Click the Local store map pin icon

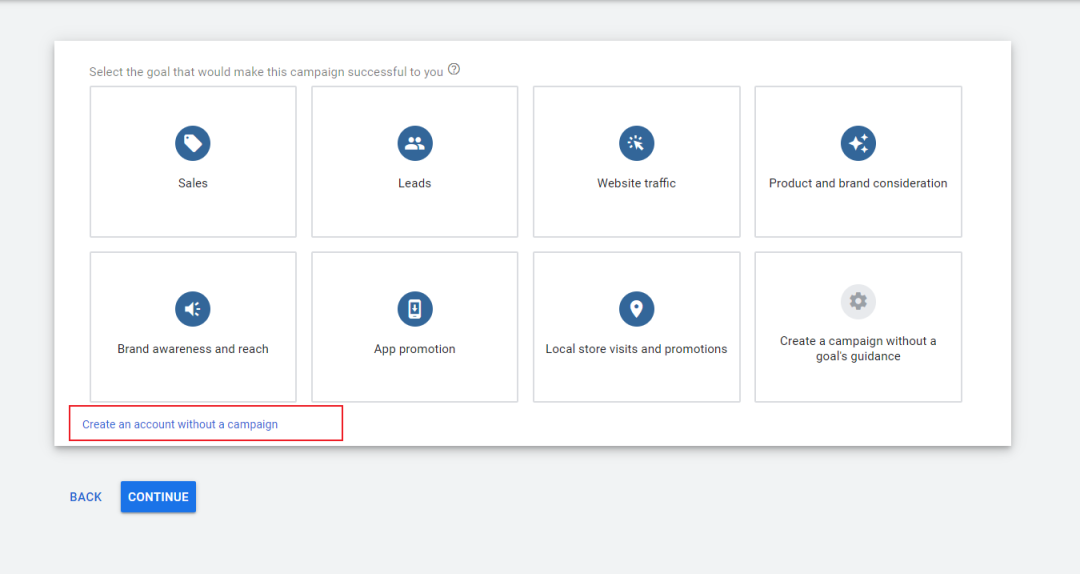click(636, 309)
